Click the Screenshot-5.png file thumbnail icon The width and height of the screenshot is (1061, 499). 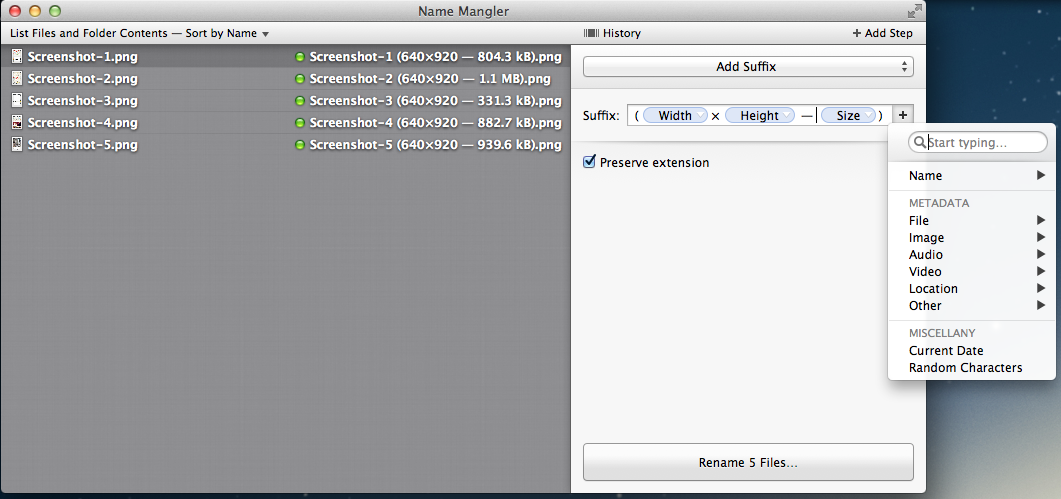pos(17,144)
